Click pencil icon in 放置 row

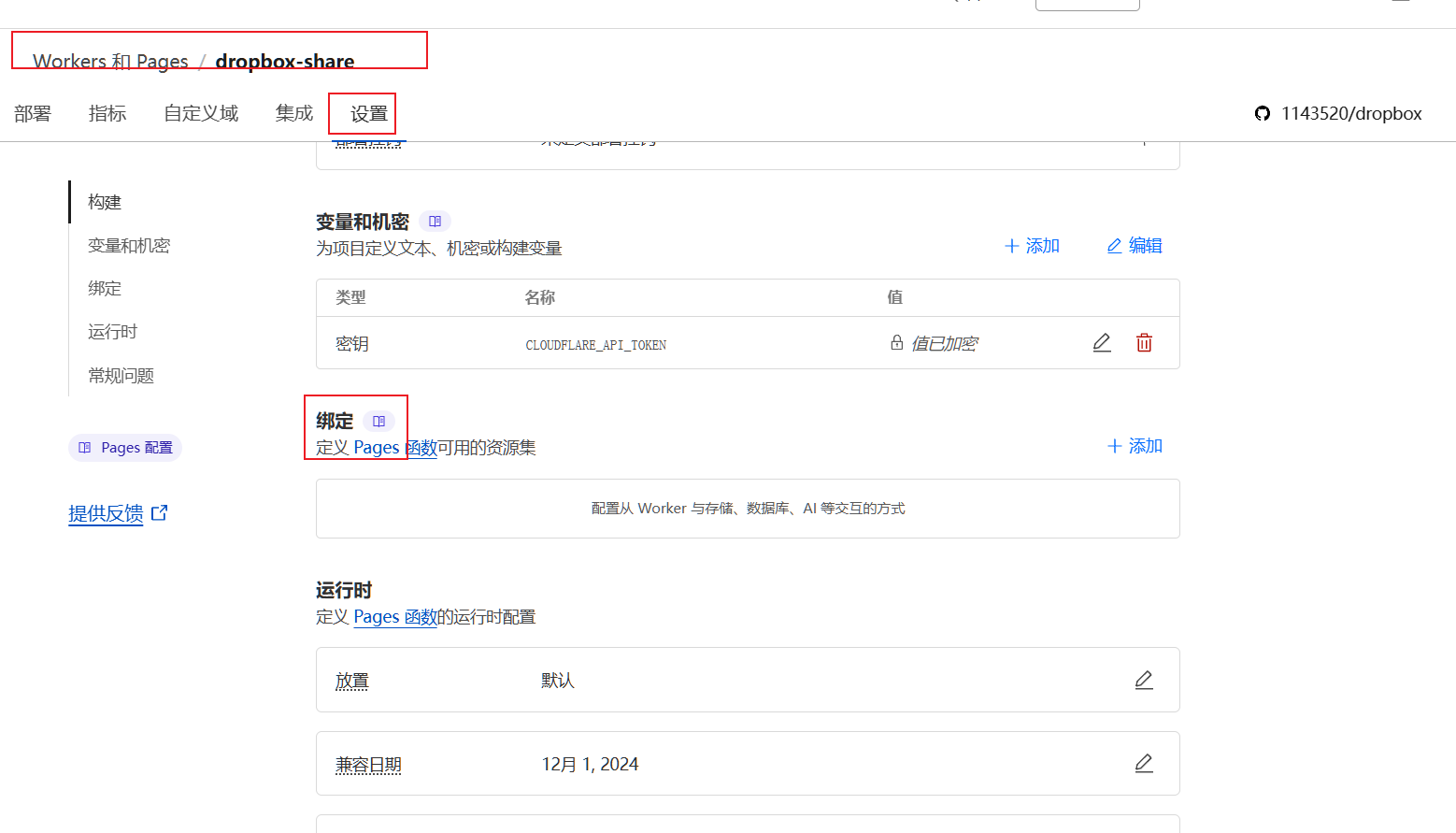point(1143,680)
